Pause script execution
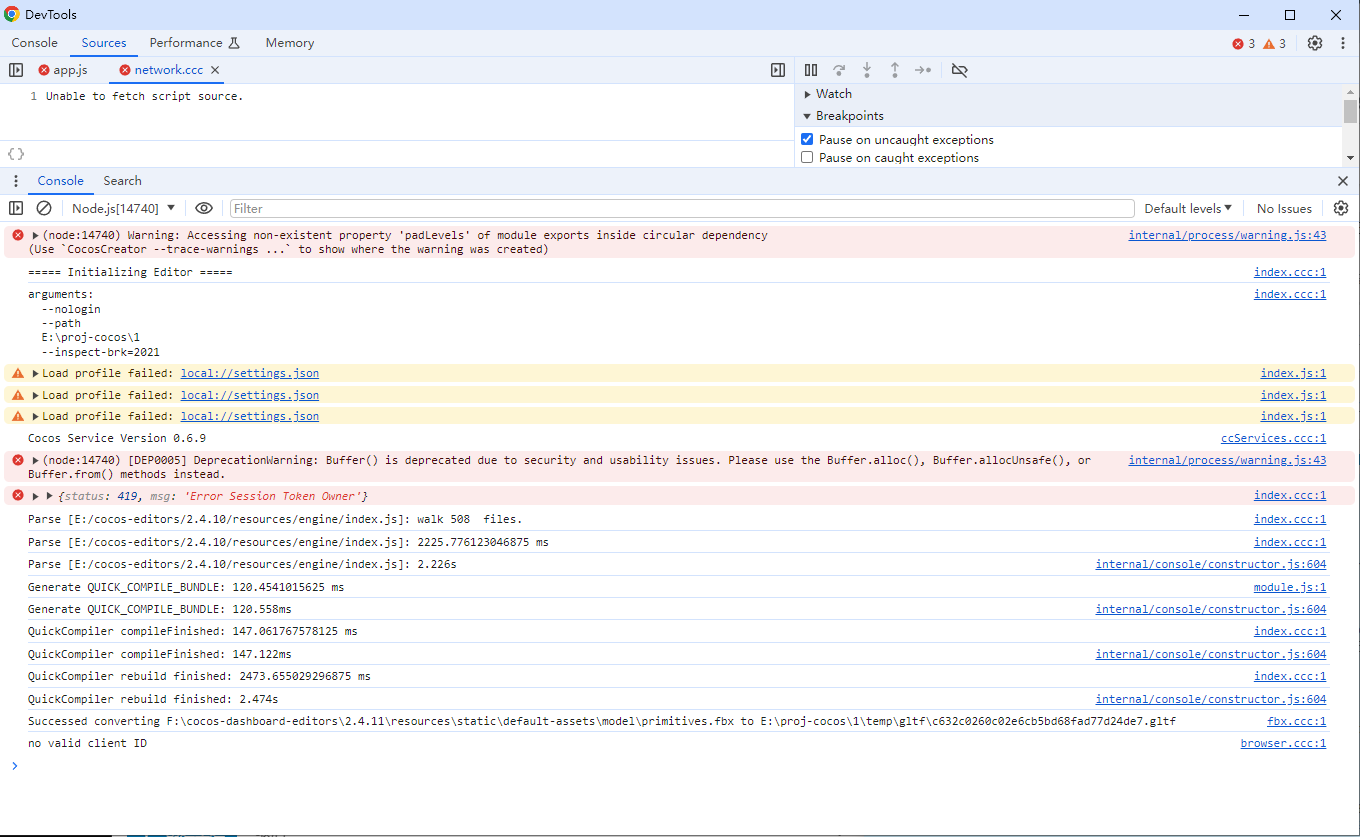The image size is (1360, 837). pyautogui.click(x=811, y=70)
